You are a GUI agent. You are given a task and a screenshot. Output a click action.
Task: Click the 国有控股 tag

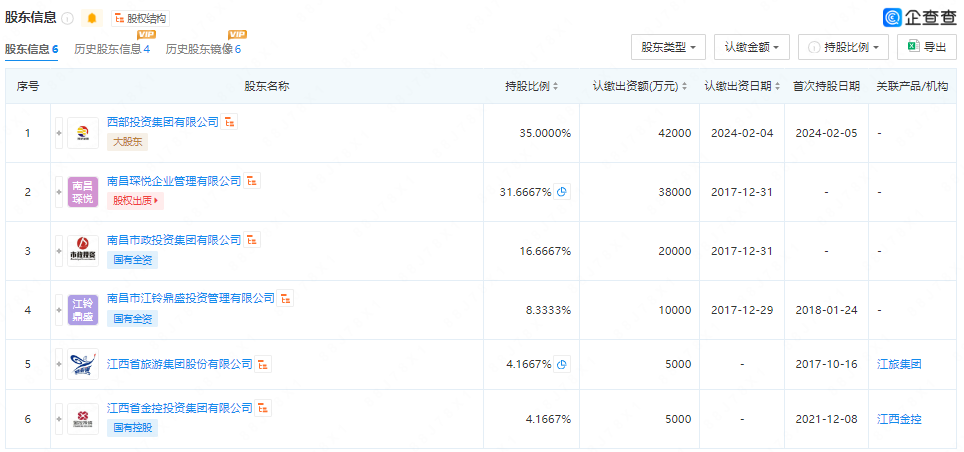pyautogui.click(x=132, y=427)
